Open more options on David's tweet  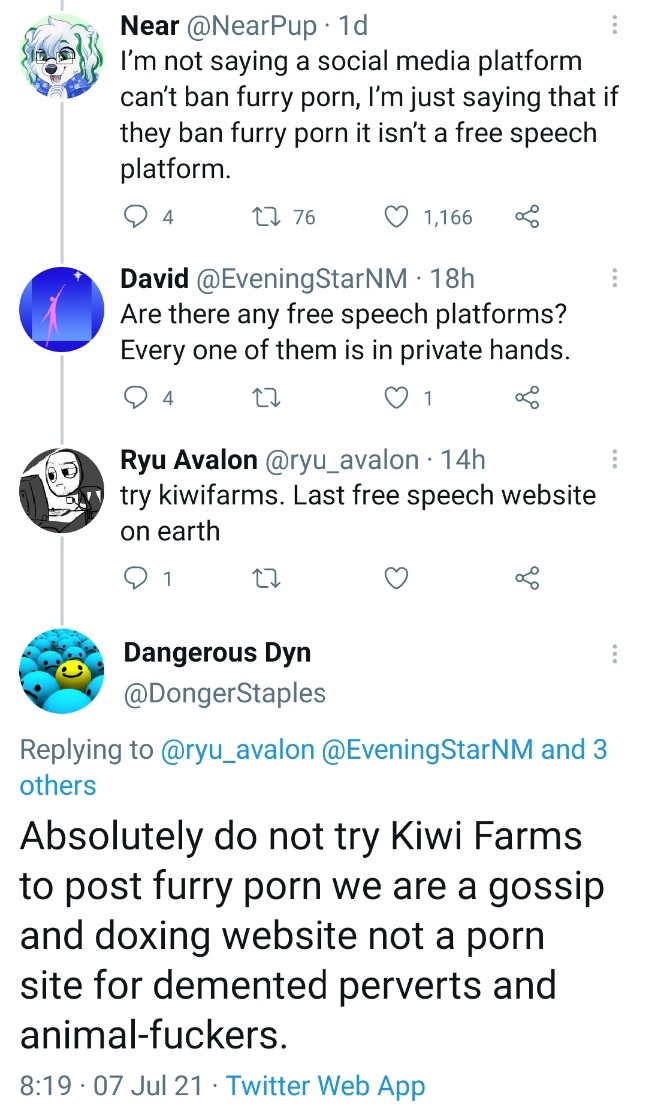click(x=614, y=278)
